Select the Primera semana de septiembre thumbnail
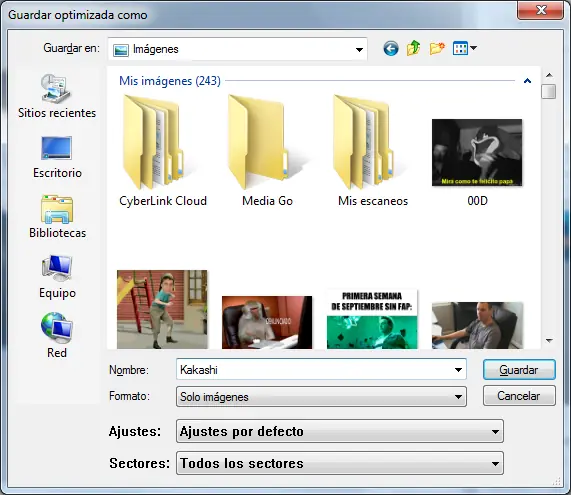 [372, 319]
